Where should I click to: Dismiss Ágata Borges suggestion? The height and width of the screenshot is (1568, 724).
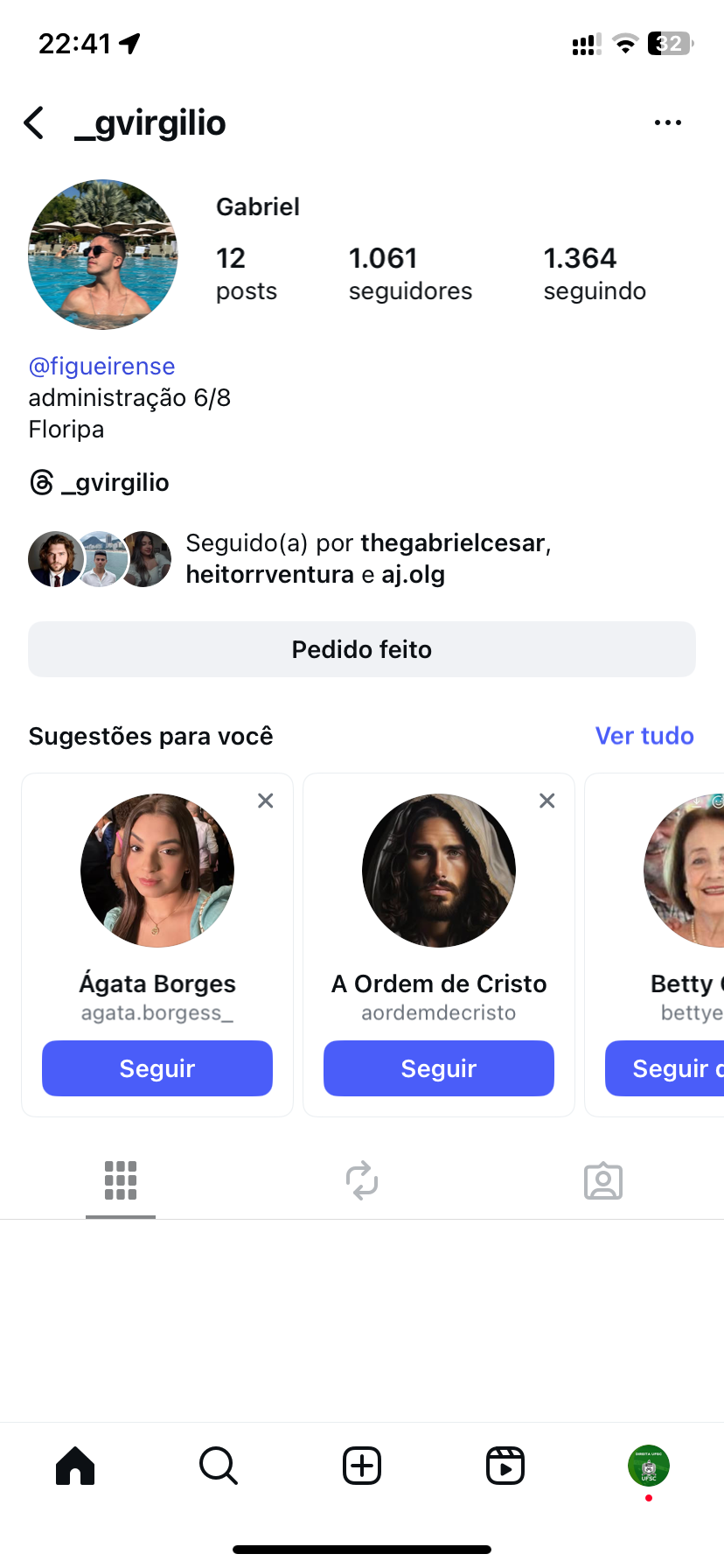(x=266, y=801)
